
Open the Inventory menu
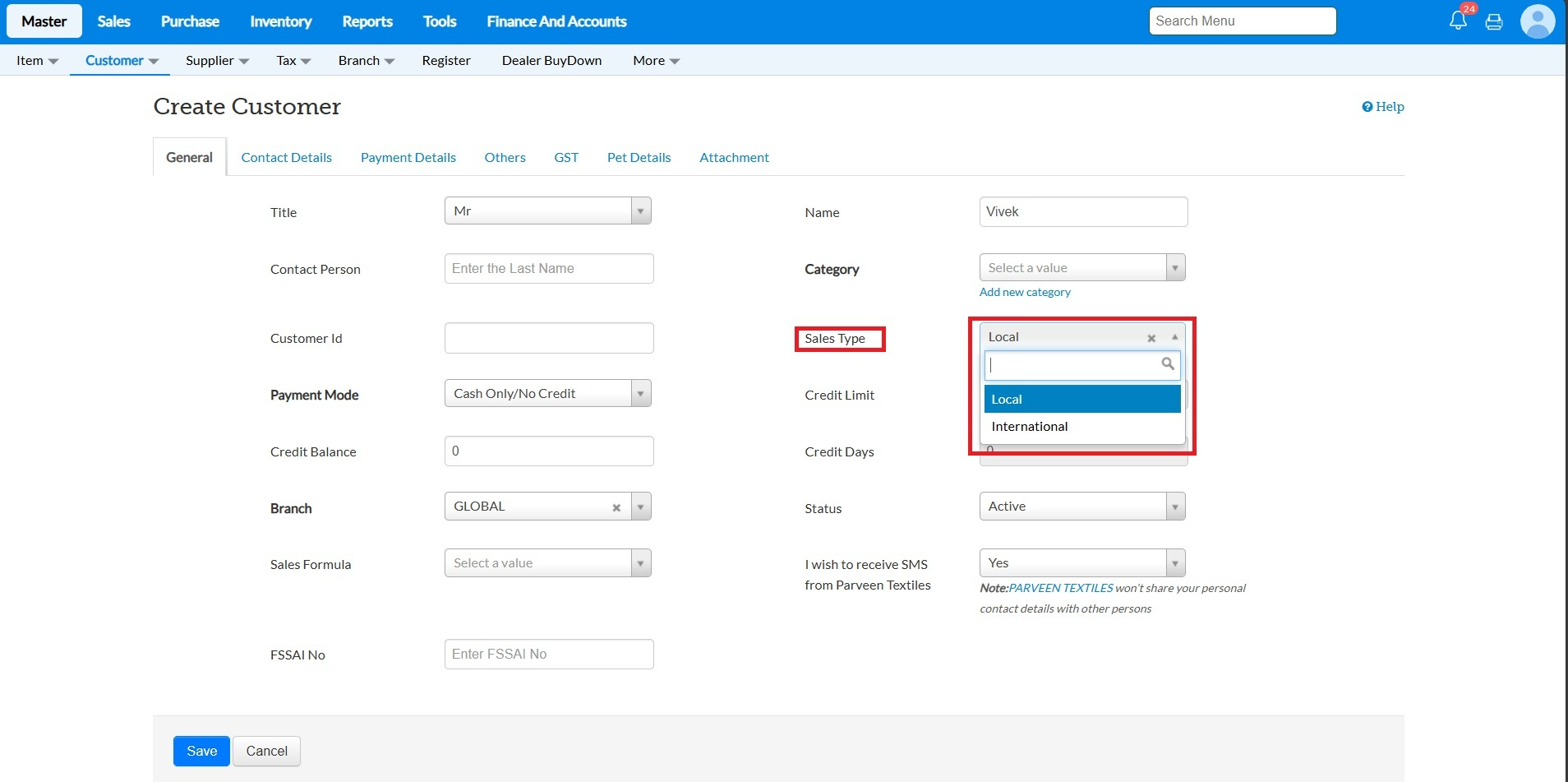click(280, 21)
